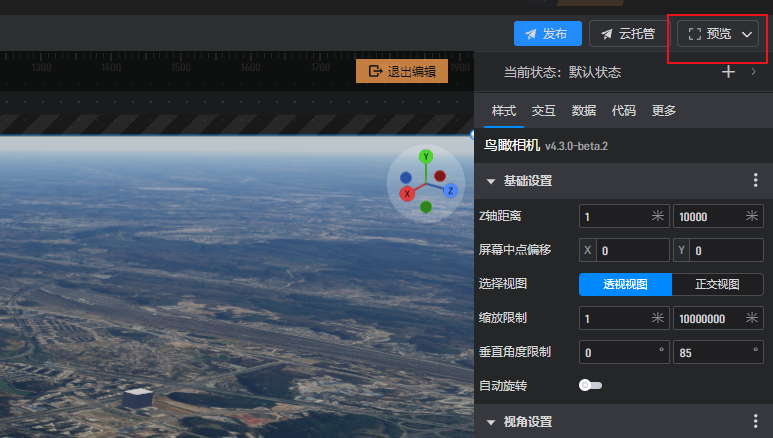Select the 透视视图 view option
Screen dimensions: 773x438
pos(625,284)
